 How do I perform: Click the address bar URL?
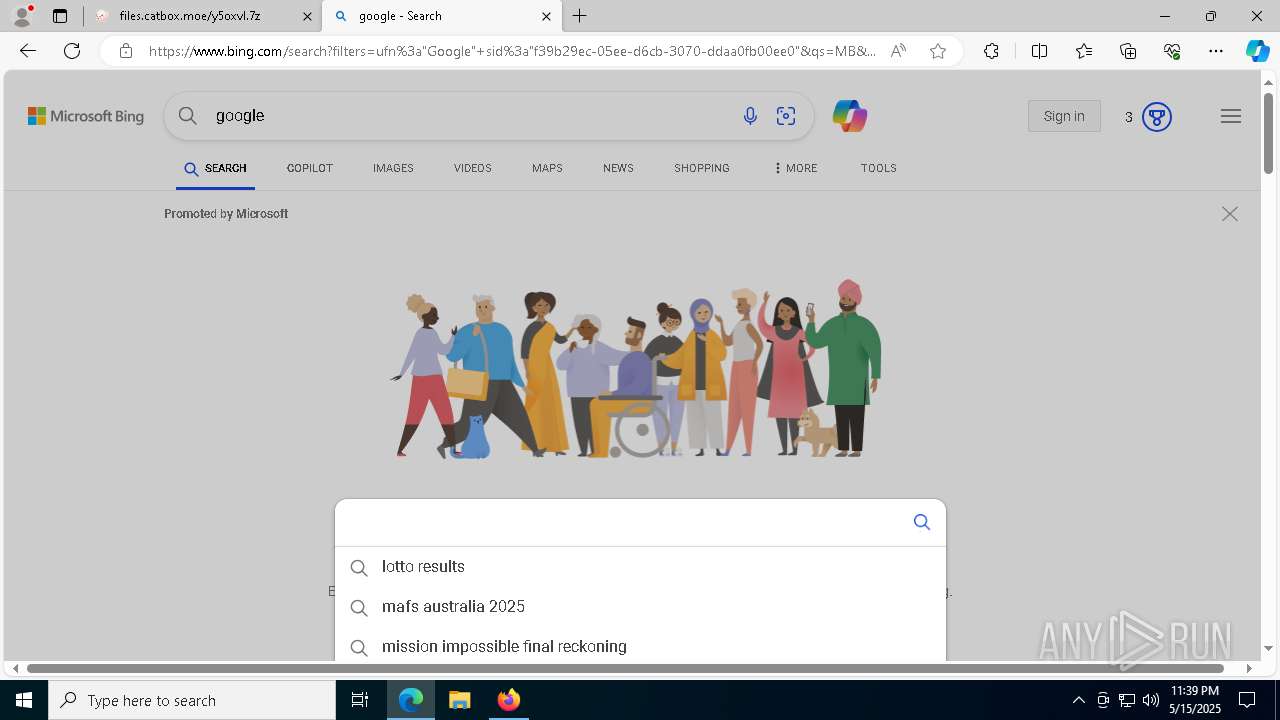(512, 51)
